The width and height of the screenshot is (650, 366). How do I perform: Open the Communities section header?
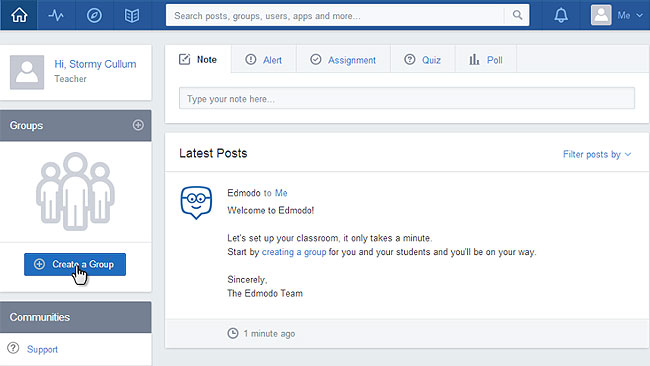(x=75, y=317)
